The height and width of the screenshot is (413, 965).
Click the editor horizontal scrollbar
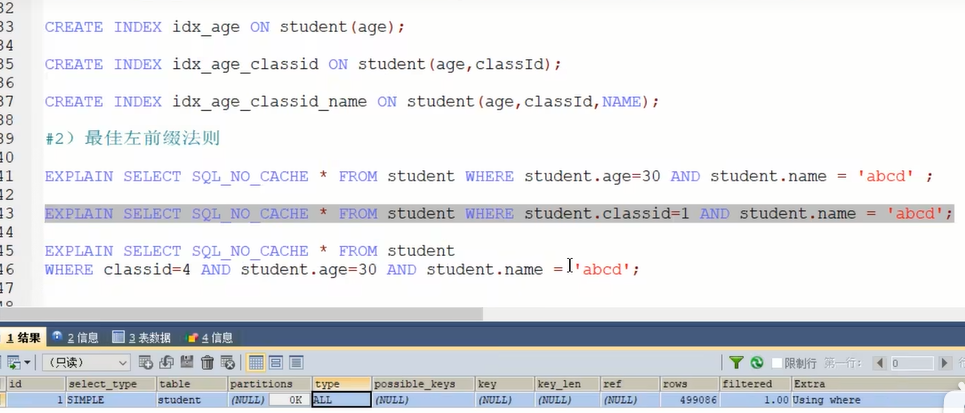tap(241, 314)
